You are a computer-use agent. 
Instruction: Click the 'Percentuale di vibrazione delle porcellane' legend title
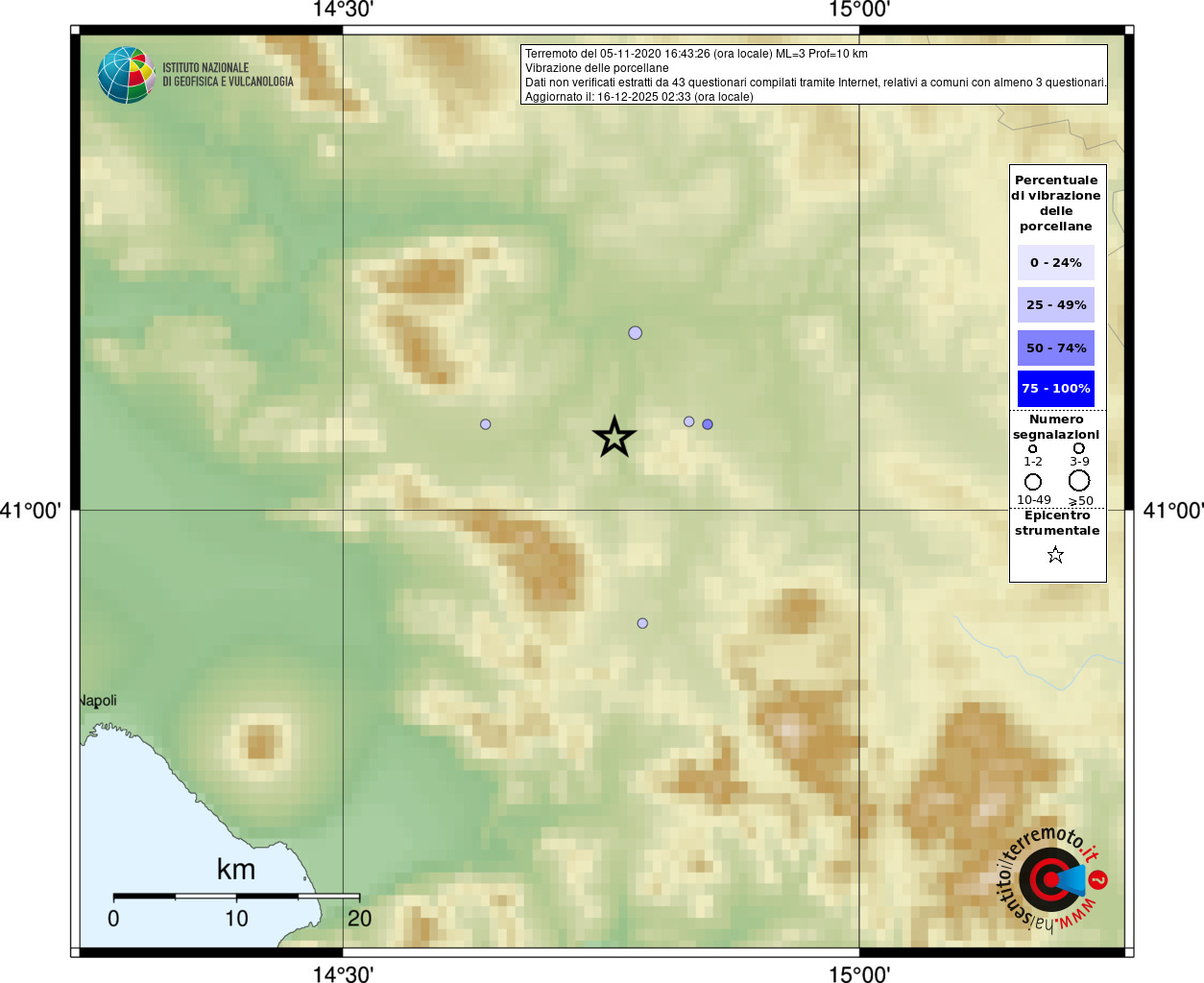[1056, 204]
